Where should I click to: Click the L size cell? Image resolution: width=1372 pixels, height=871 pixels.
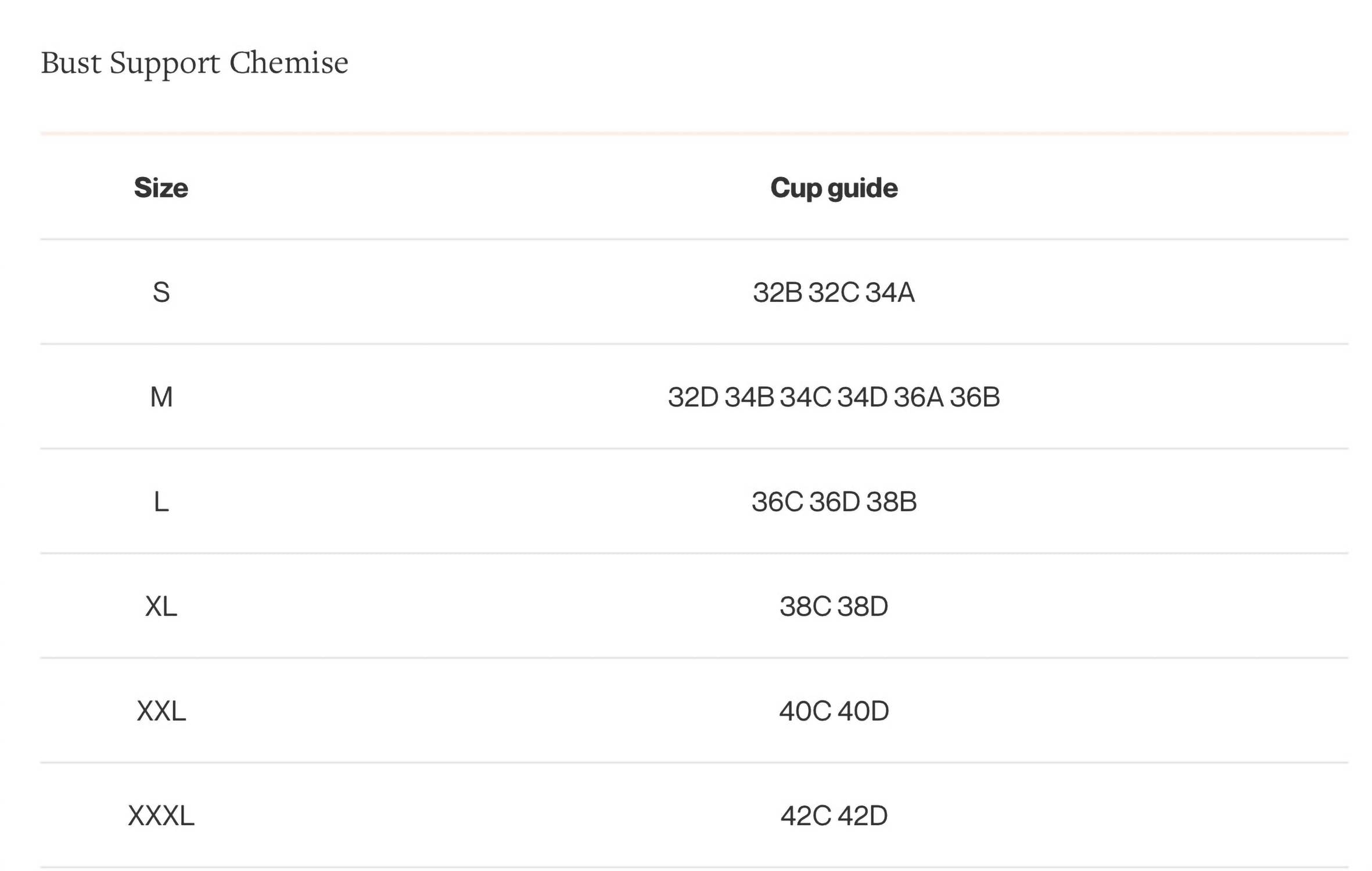click(x=161, y=502)
